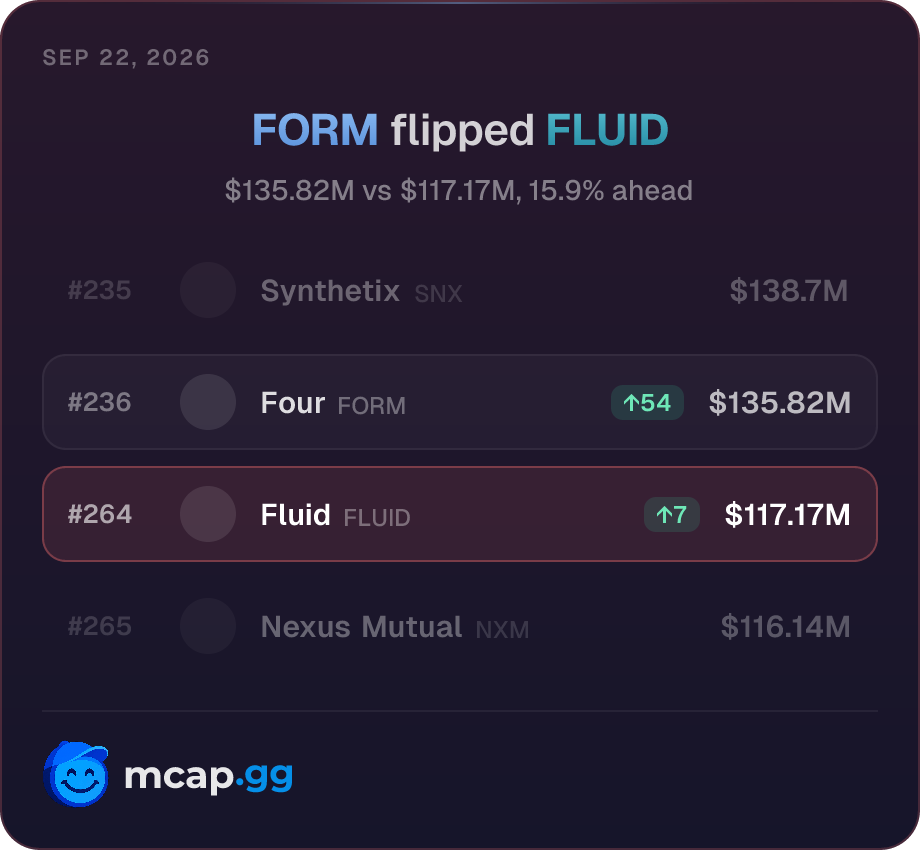920x850 pixels.
Task: Click the $117.17M Fluid market cap
Action: 787,514
